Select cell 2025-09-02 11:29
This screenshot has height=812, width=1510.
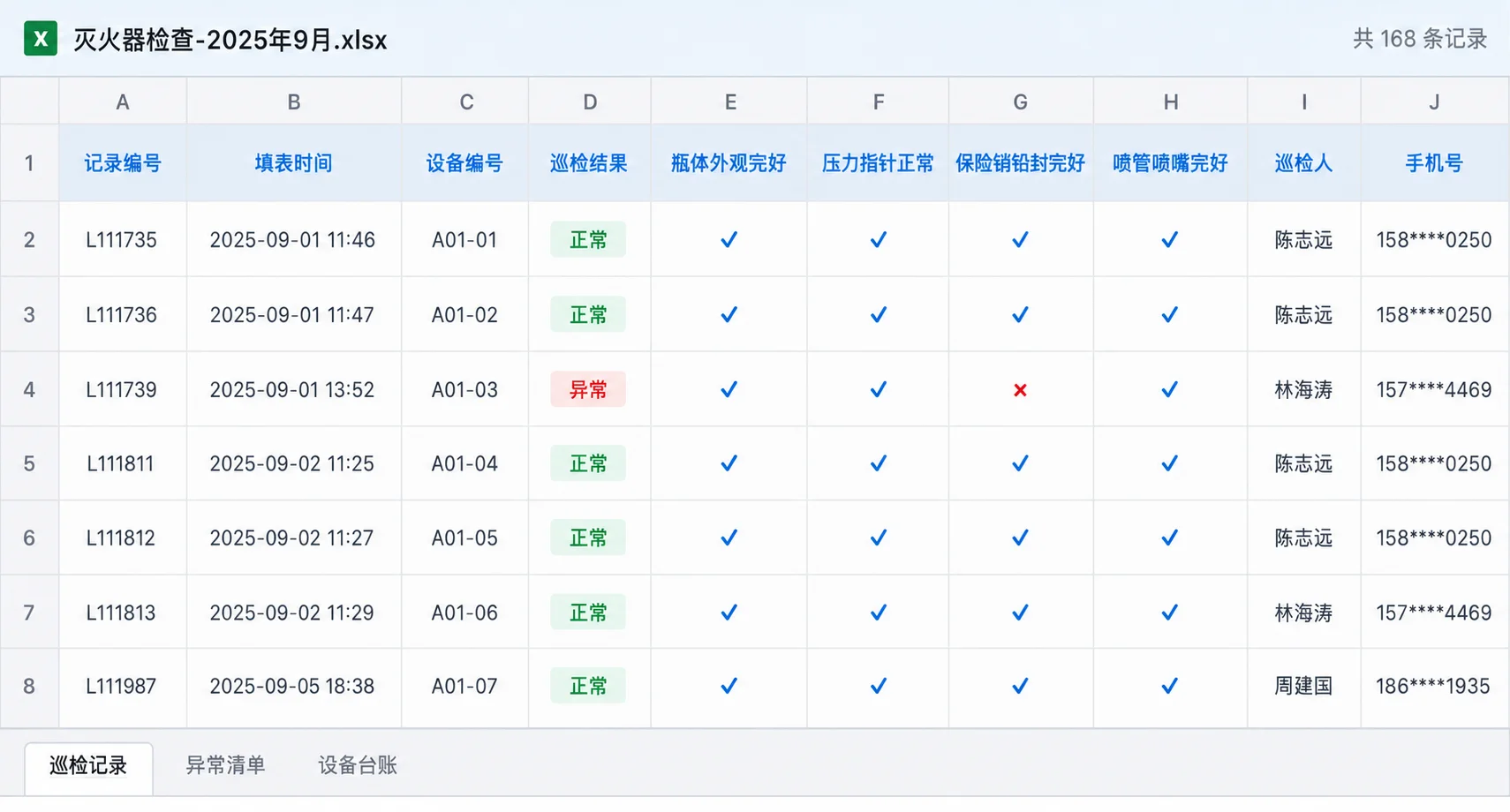coord(292,613)
